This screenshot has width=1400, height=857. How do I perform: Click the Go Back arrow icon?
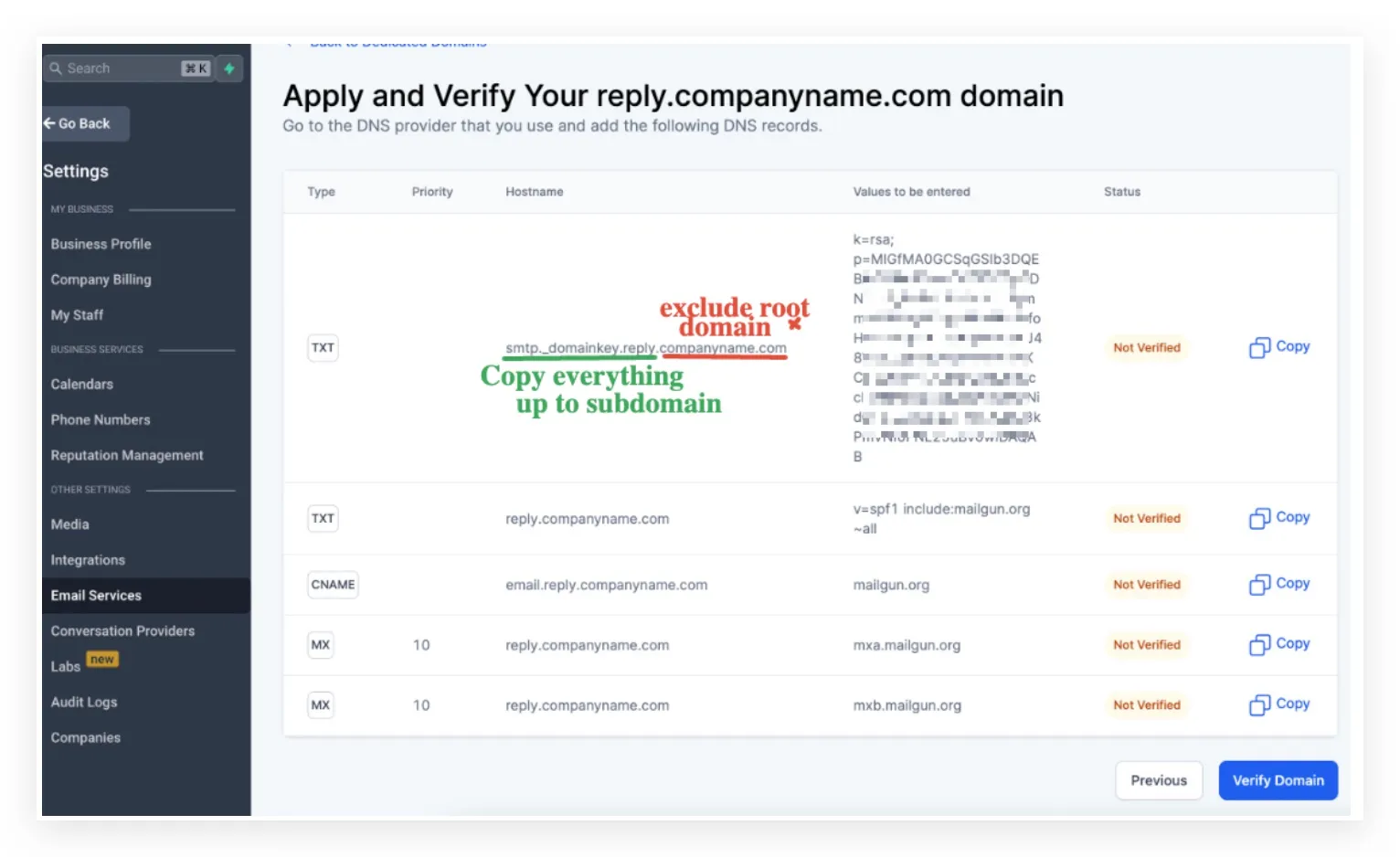pos(49,123)
